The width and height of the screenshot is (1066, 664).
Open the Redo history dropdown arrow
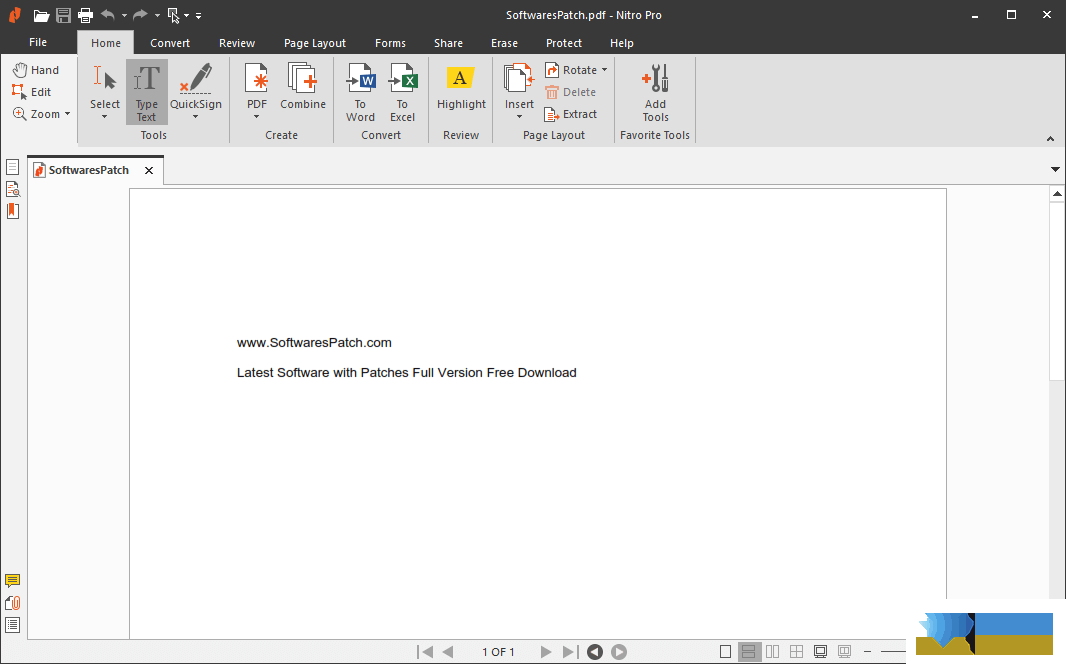[157, 16]
